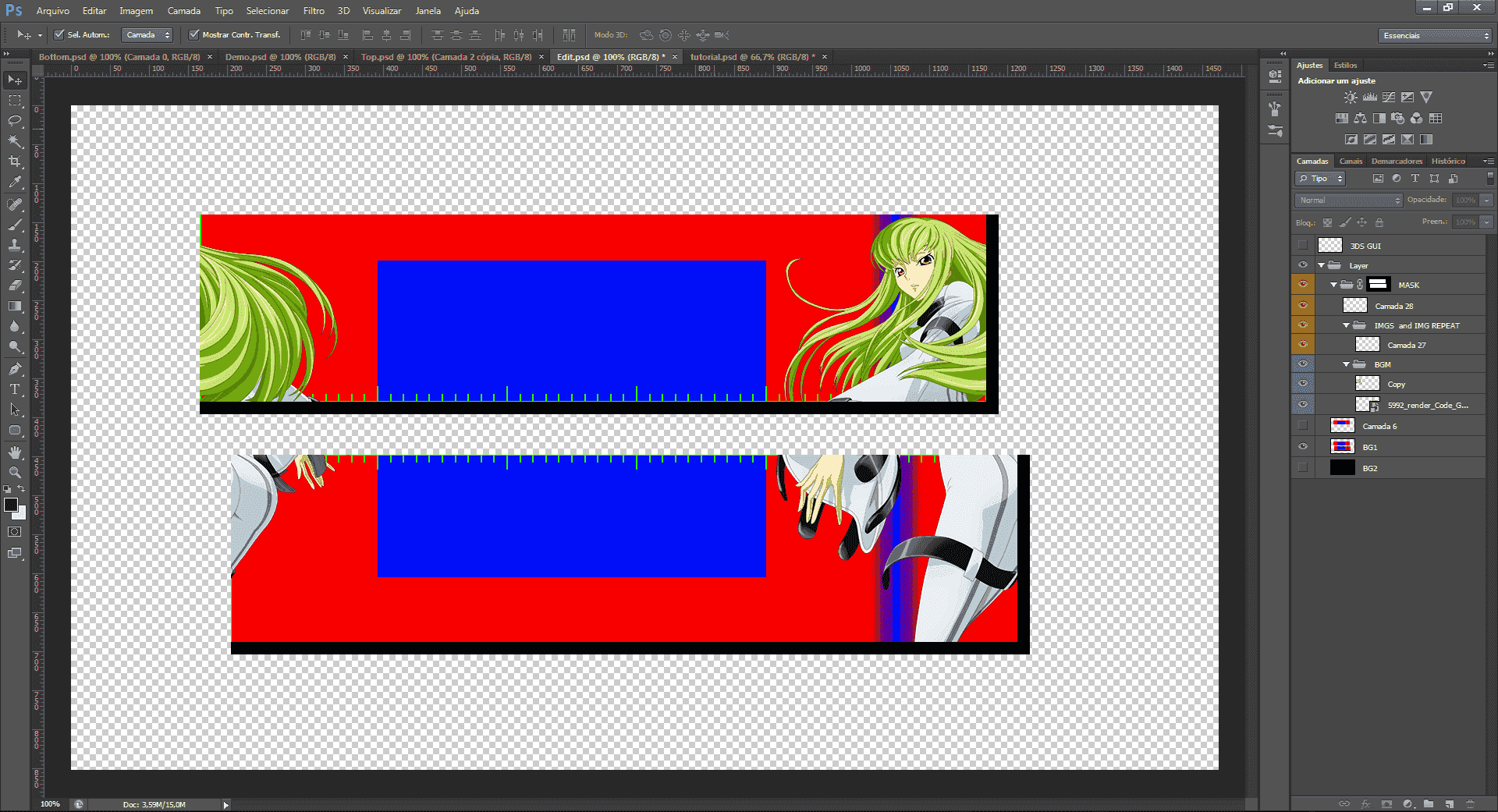Collapse the IMGS and IMG REPEAT group
This screenshot has height=812, width=1498.
click(x=1347, y=325)
